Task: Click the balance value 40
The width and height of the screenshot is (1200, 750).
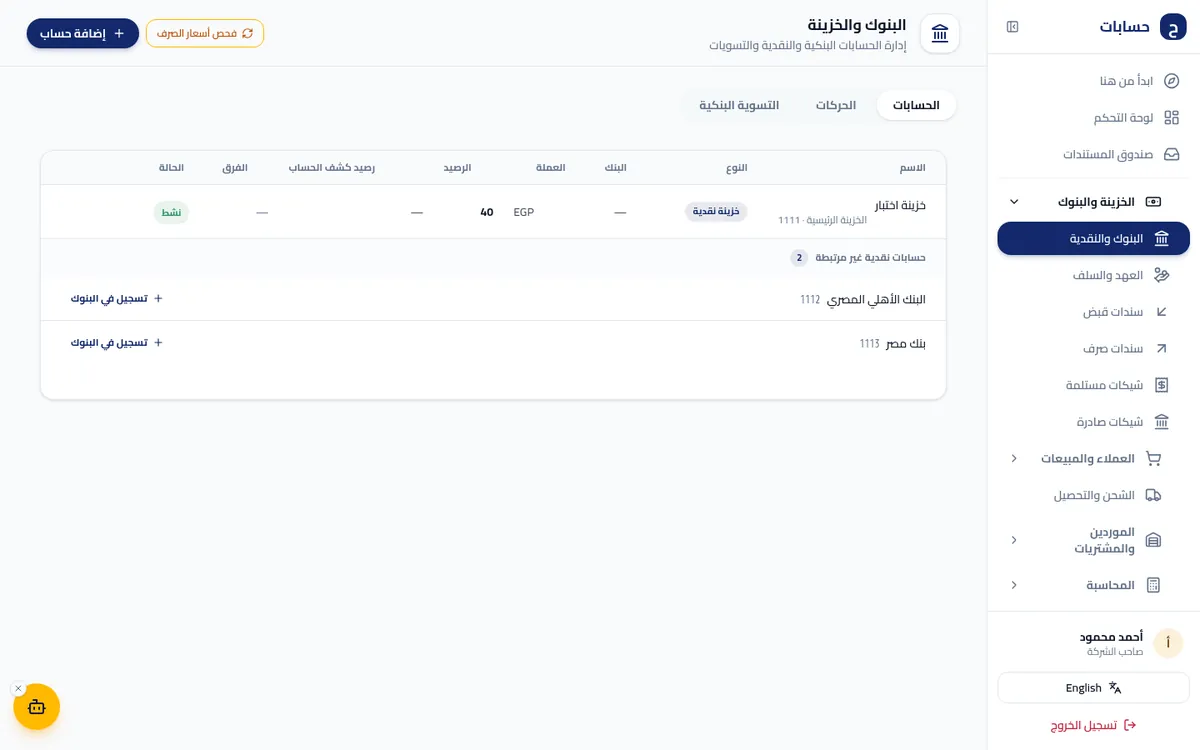Action: pos(487,212)
